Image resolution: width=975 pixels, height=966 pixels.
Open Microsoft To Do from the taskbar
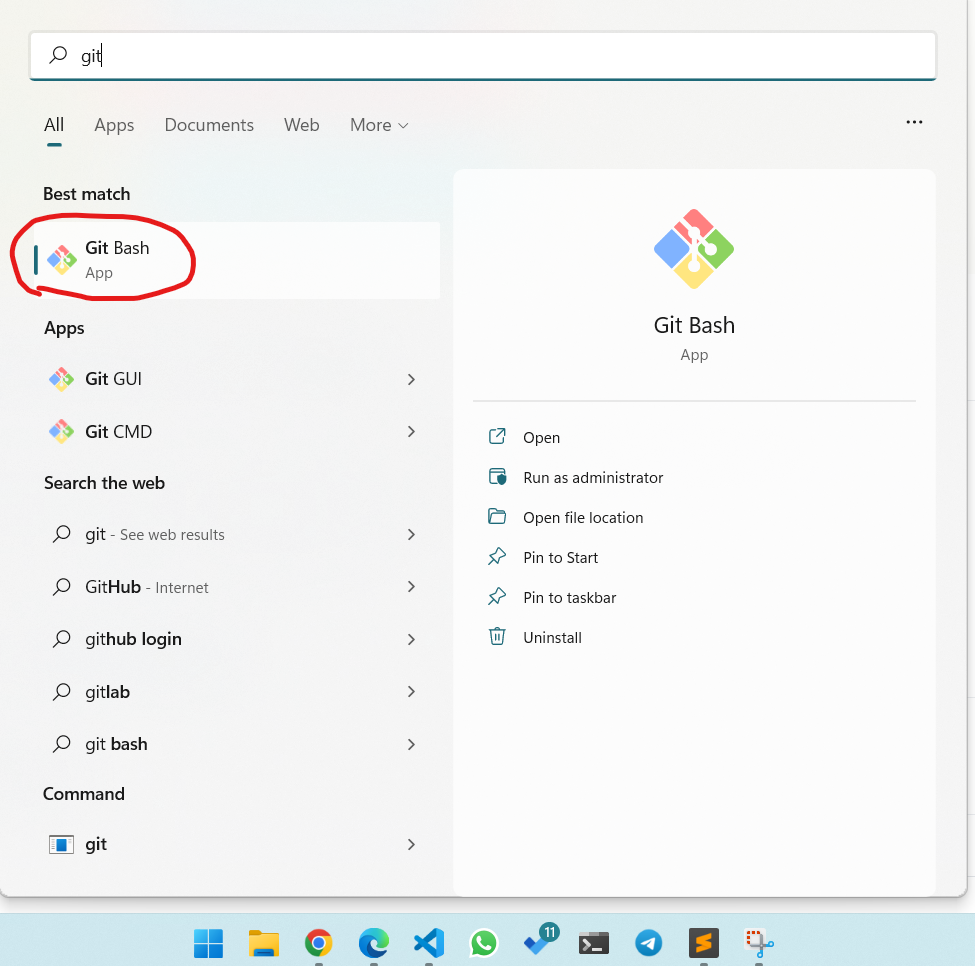click(539, 941)
